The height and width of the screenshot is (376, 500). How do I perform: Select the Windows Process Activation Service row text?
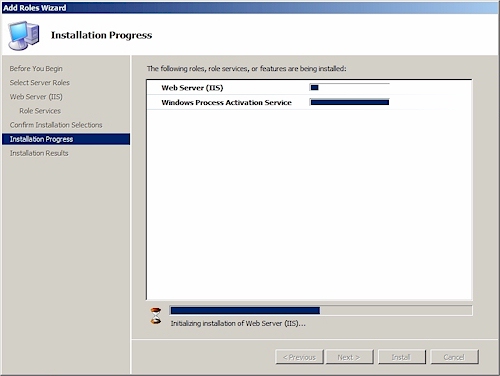(226, 103)
